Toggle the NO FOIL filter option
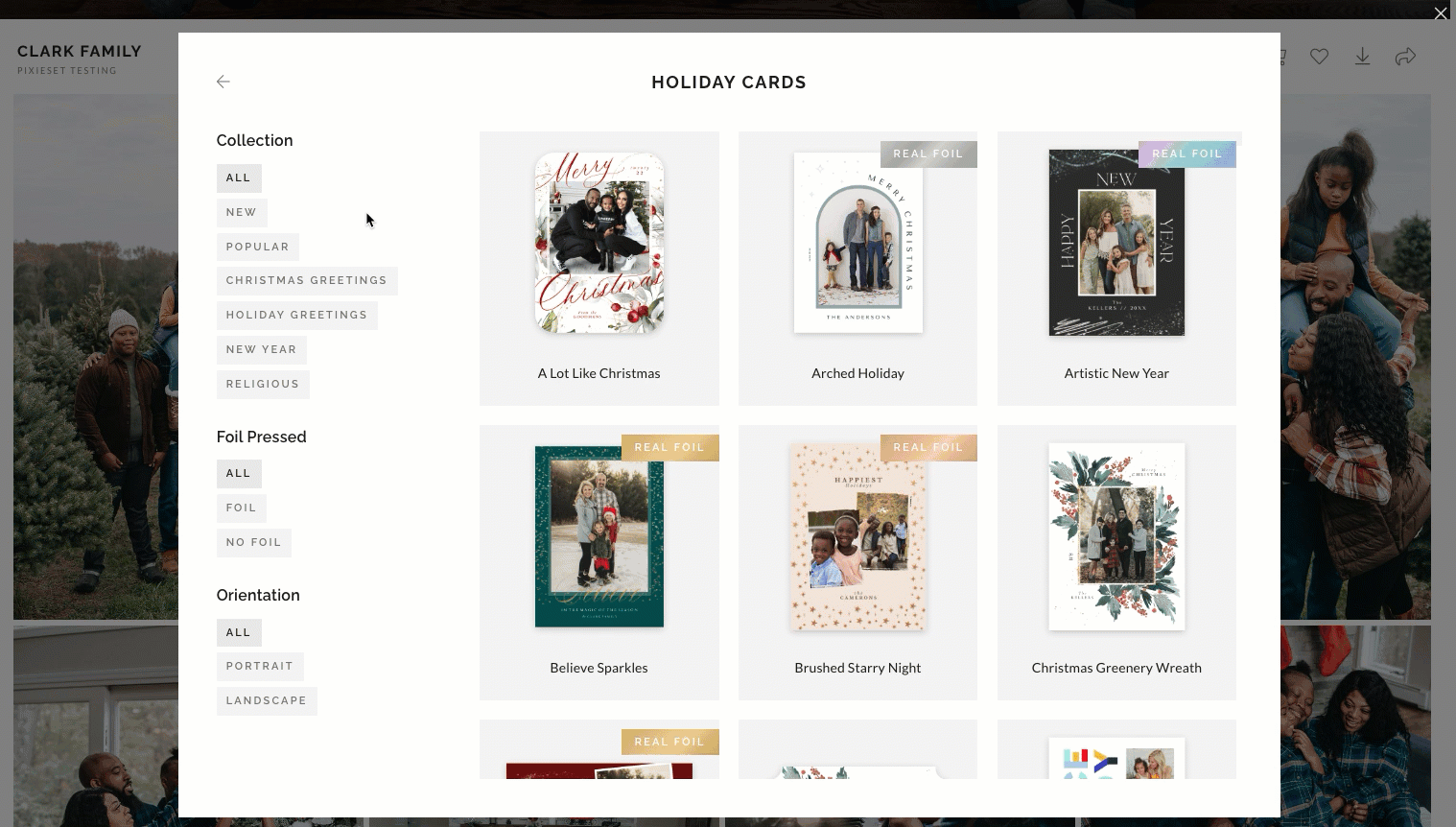Image resolution: width=1456 pixels, height=827 pixels. tap(253, 542)
